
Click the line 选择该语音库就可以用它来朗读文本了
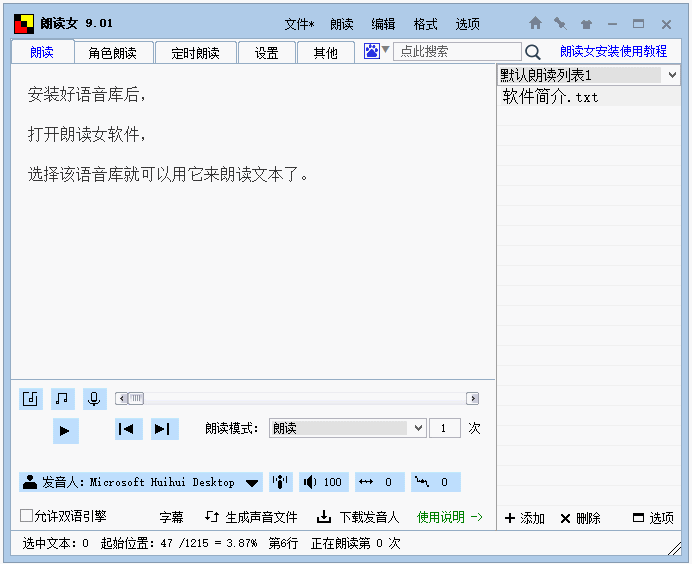pos(168,174)
